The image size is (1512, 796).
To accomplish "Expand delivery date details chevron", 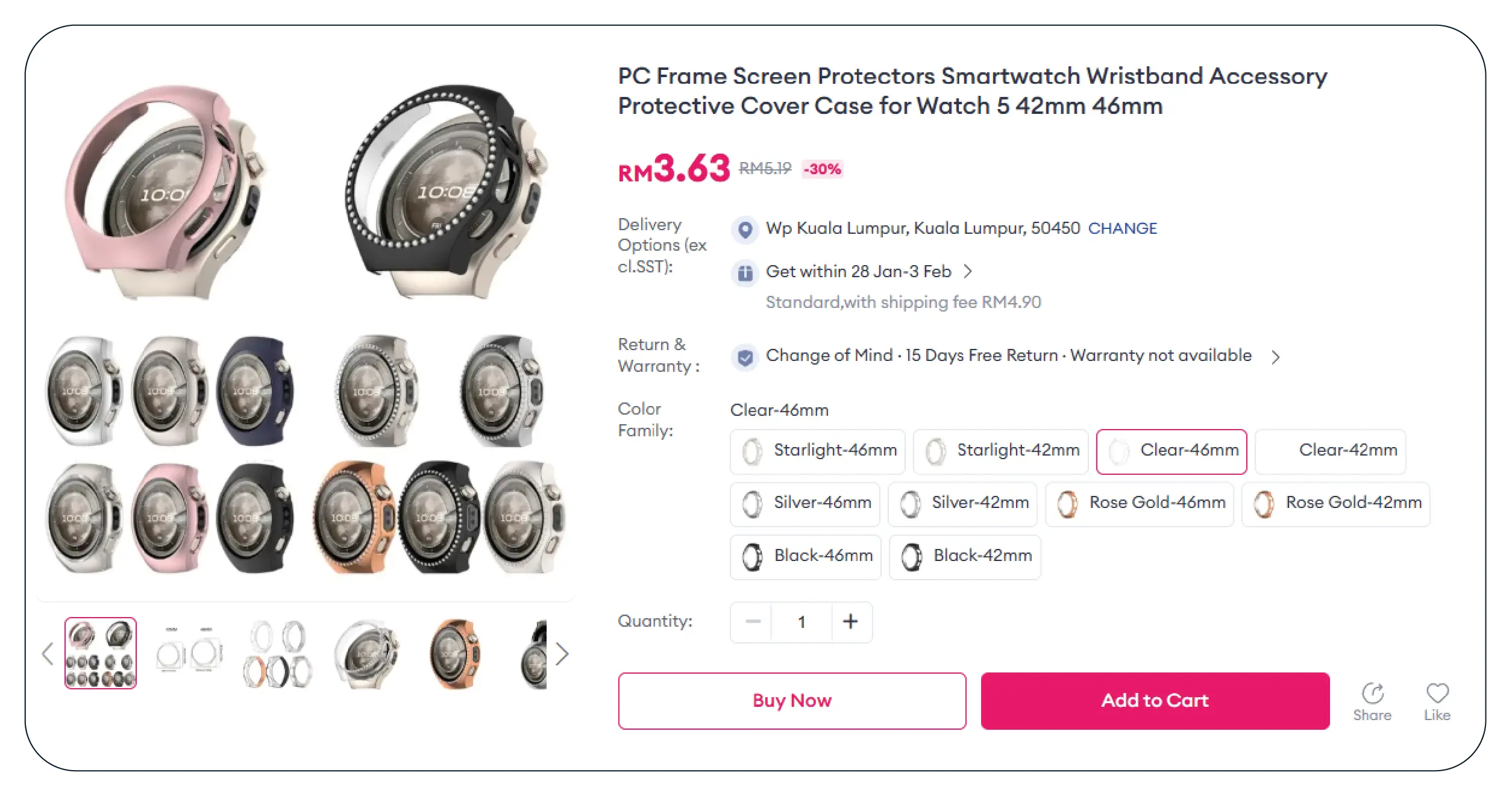I will (x=968, y=272).
